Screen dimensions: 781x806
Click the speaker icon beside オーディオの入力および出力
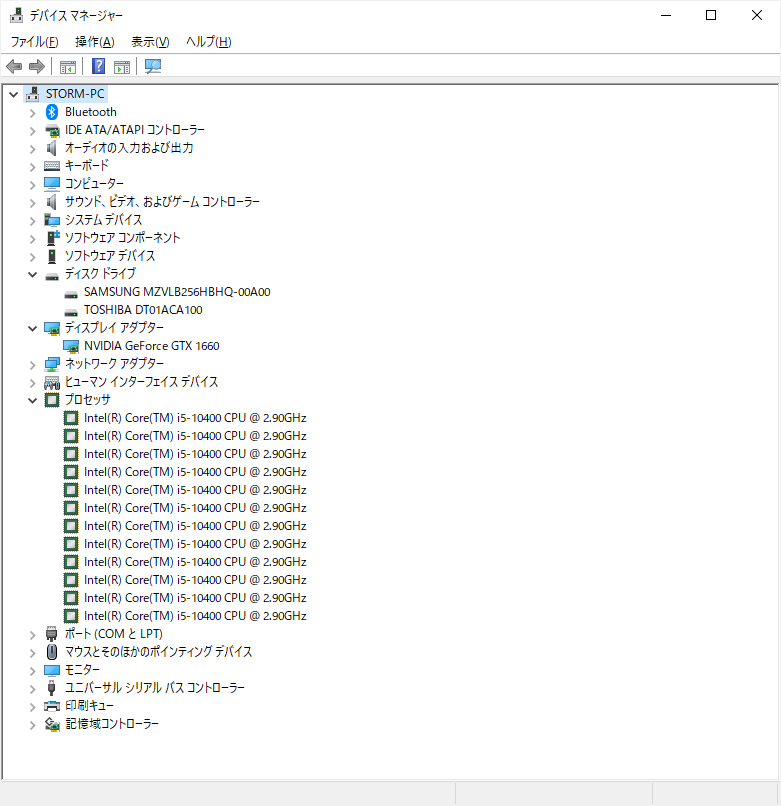pos(51,148)
